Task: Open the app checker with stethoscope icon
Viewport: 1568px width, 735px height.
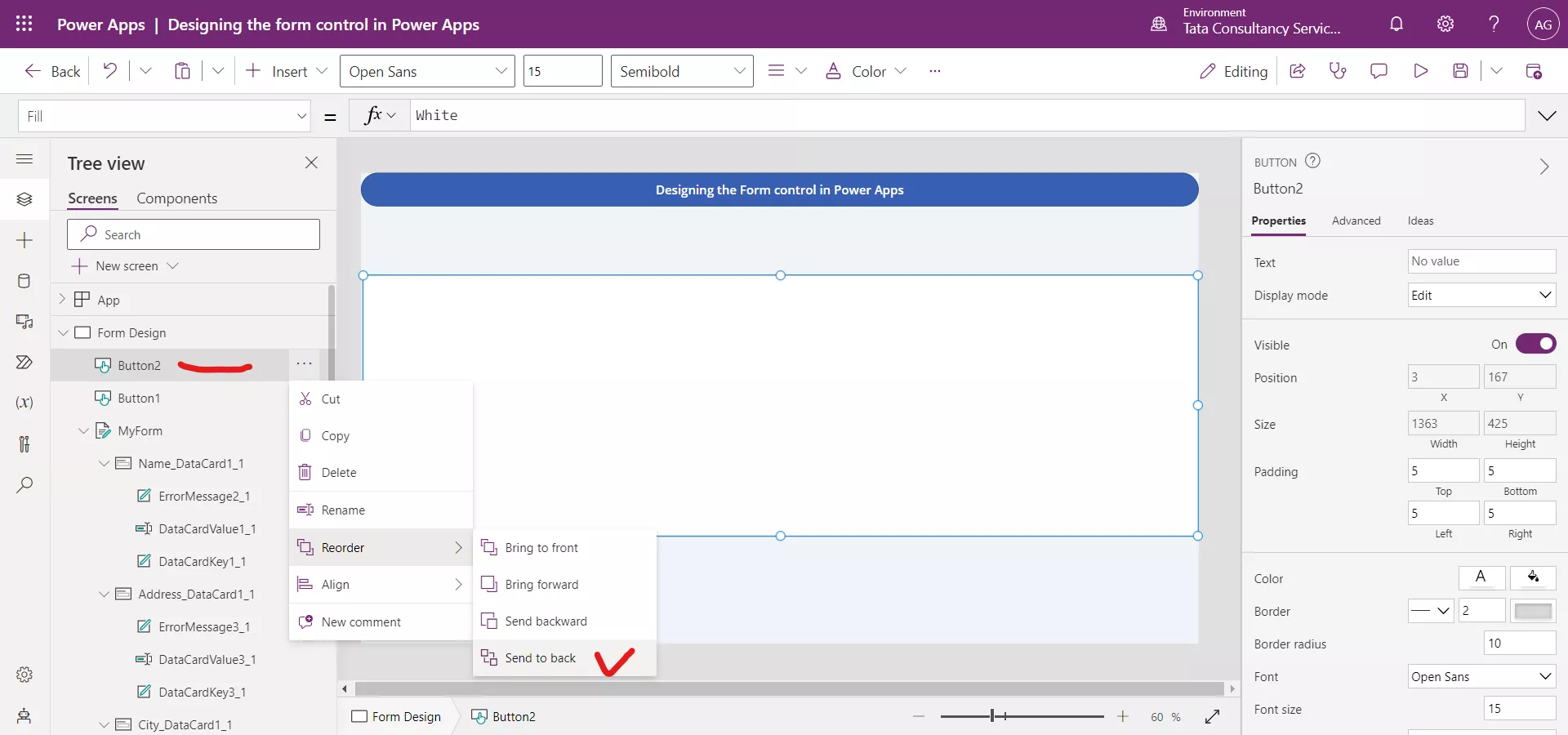Action: click(1338, 71)
